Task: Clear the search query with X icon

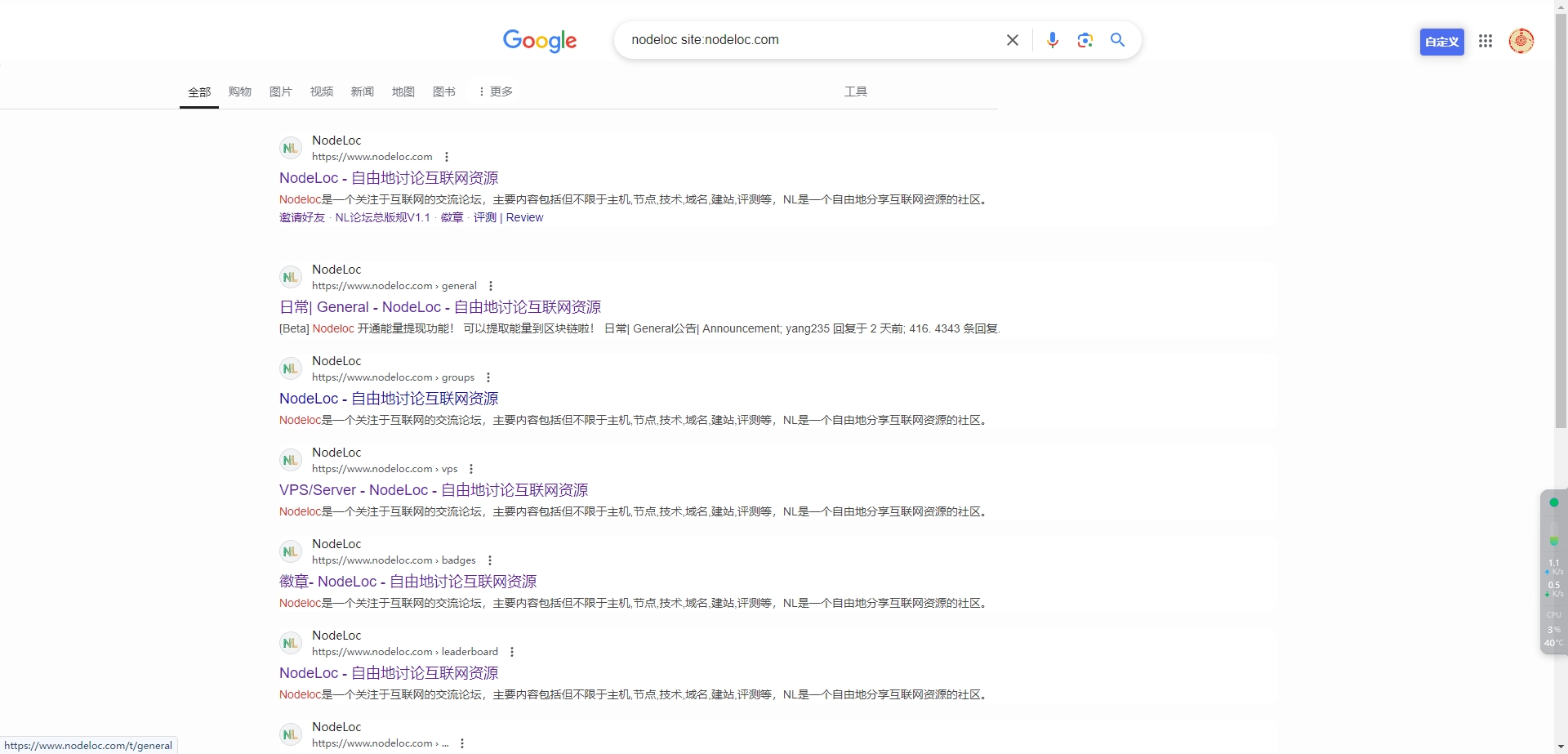Action: tap(1013, 40)
